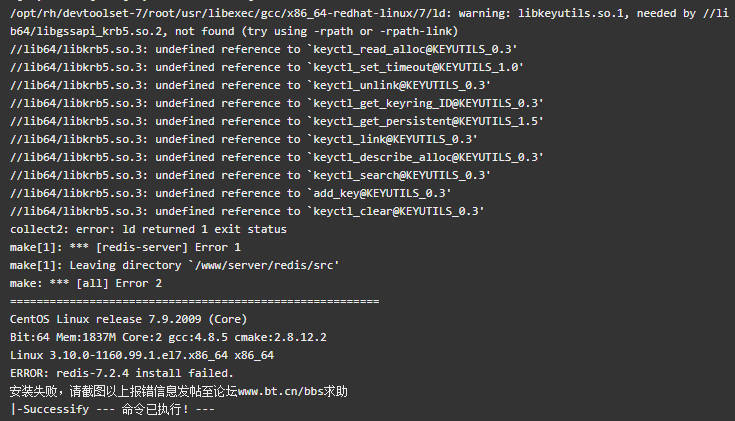The image size is (735, 421).
Task: Click the ld warning line about libkeyutils.so.1
Action: (x=369, y=14)
